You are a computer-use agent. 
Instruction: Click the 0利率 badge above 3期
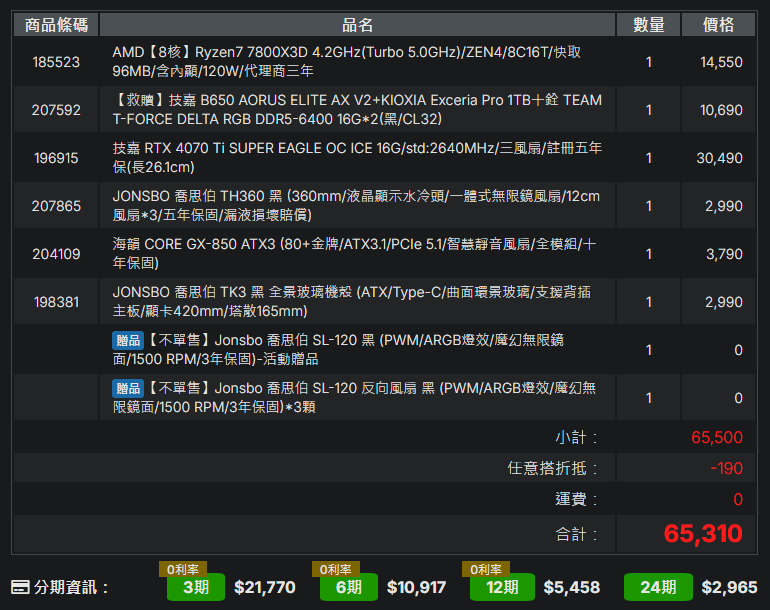pos(183,569)
